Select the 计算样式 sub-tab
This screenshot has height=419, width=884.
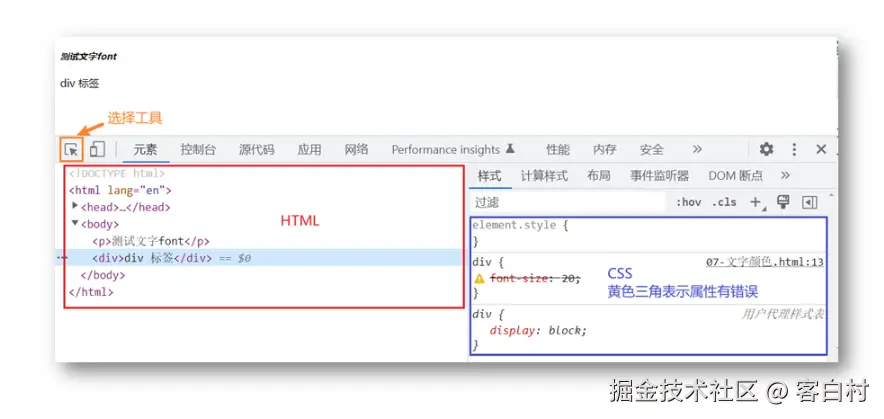coord(544,175)
